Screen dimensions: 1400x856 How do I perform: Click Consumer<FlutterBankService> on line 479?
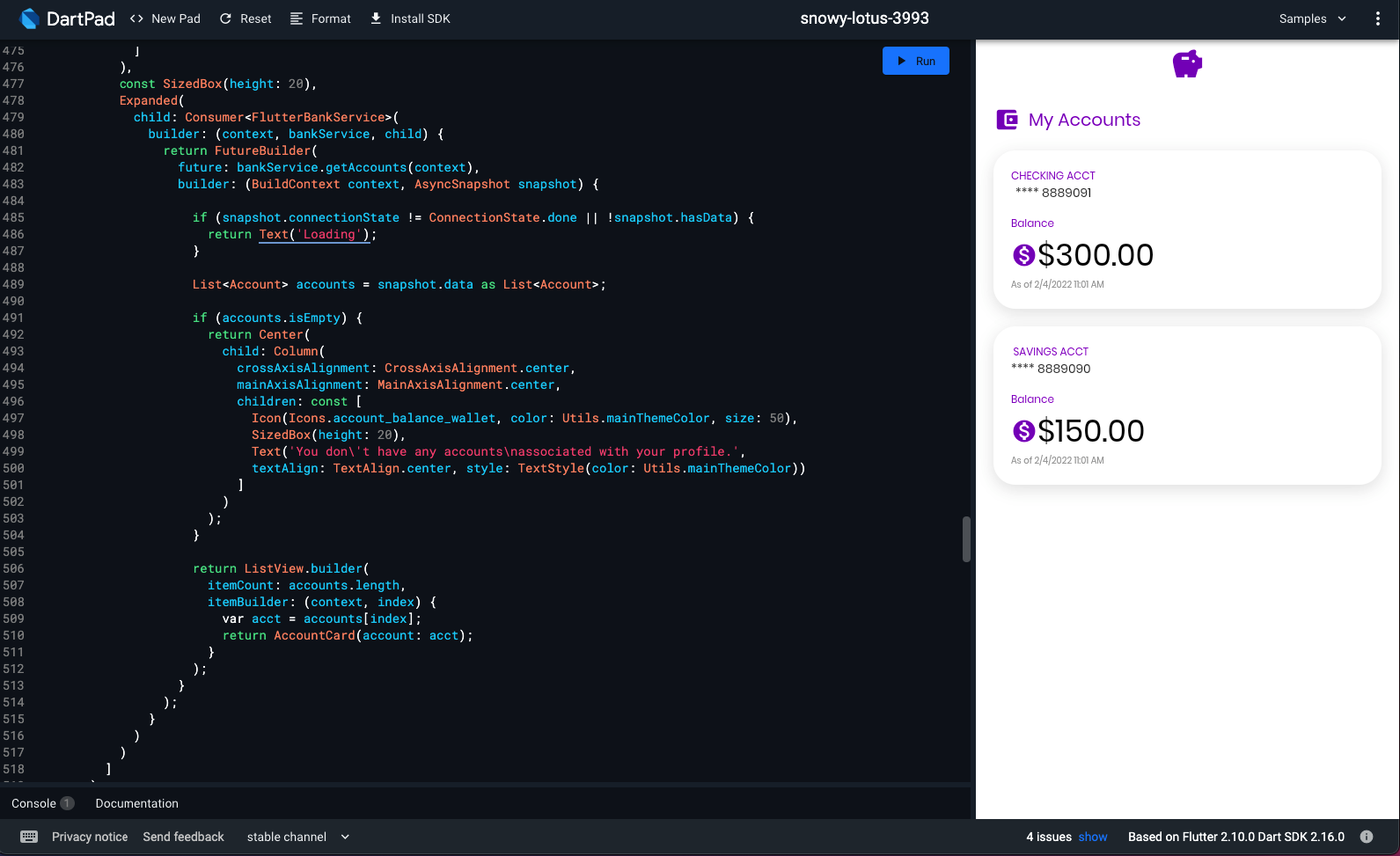(288, 117)
